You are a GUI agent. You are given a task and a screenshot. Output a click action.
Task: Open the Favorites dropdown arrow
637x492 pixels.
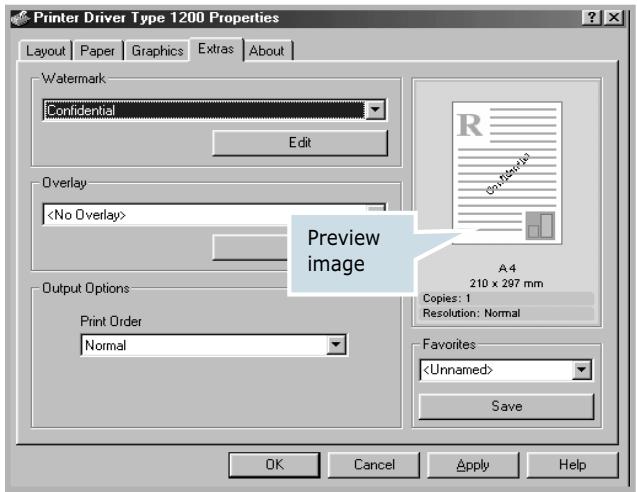click(581, 370)
